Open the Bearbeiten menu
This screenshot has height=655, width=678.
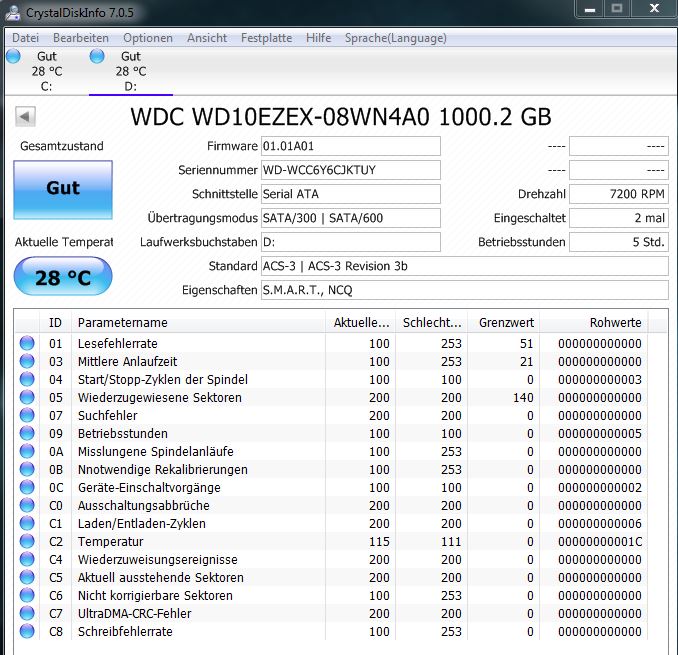pos(81,38)
